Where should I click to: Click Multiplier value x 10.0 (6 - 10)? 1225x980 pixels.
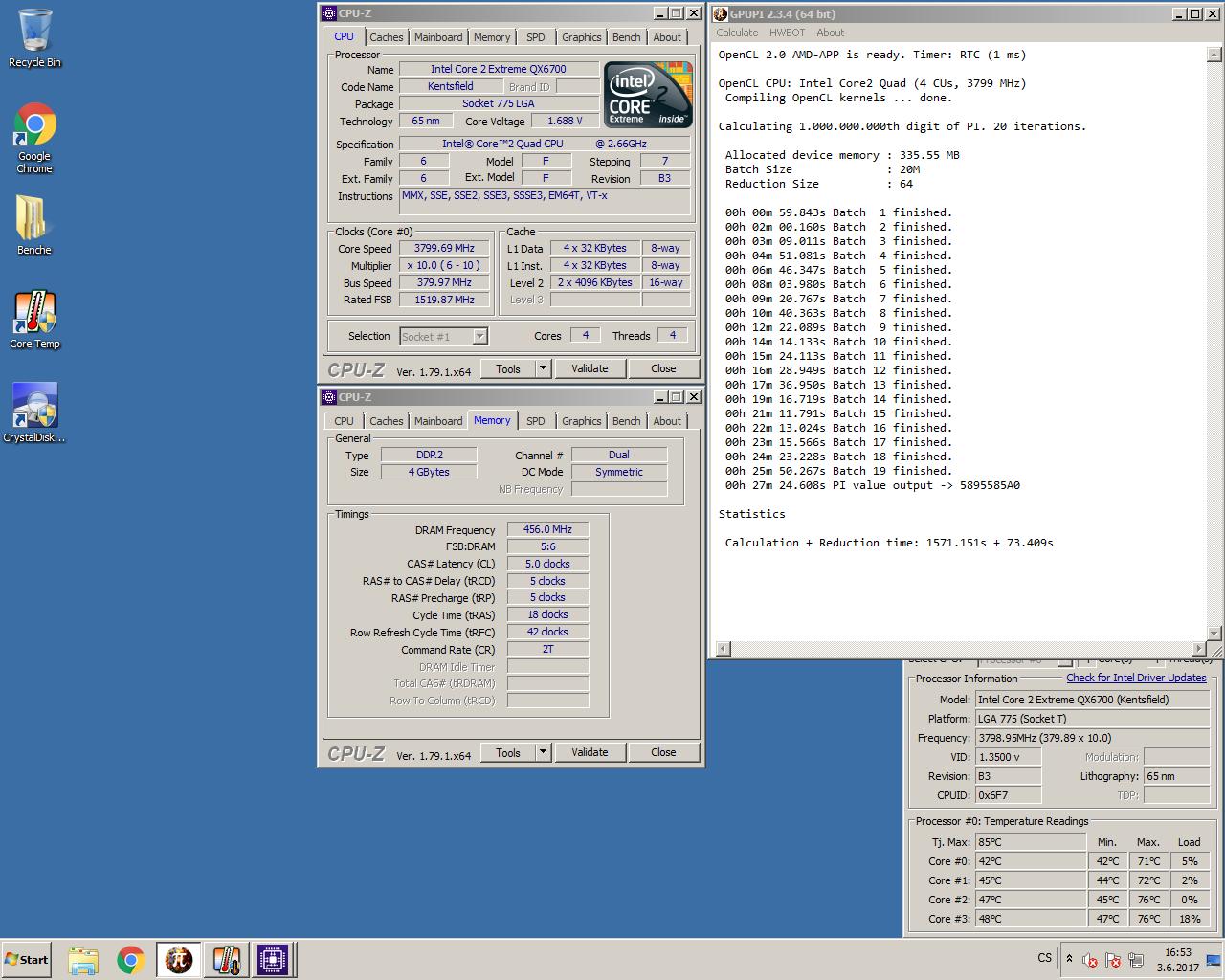point(444,265)
